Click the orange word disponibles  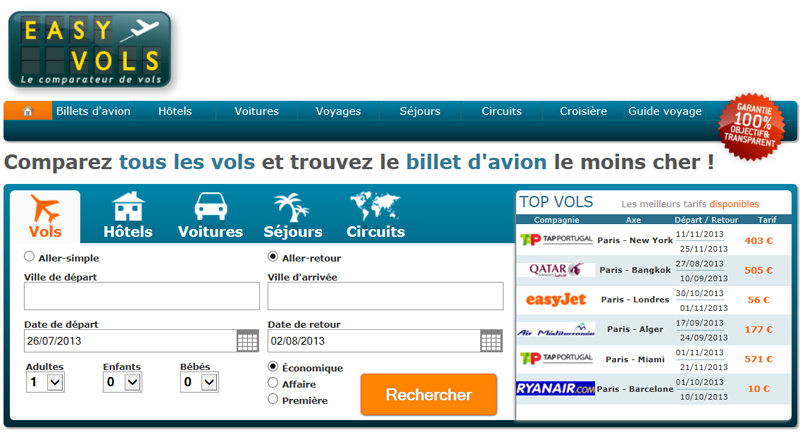tap(734, 204)
